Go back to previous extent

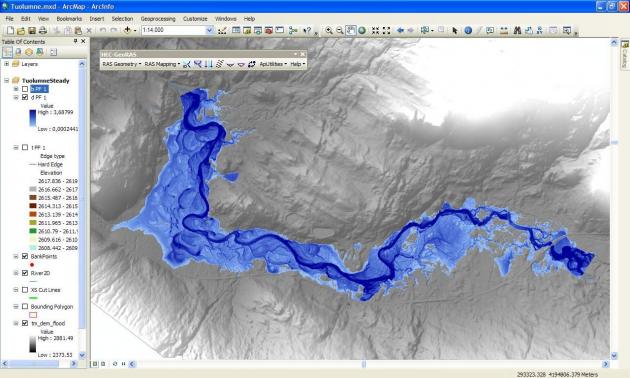400,31
